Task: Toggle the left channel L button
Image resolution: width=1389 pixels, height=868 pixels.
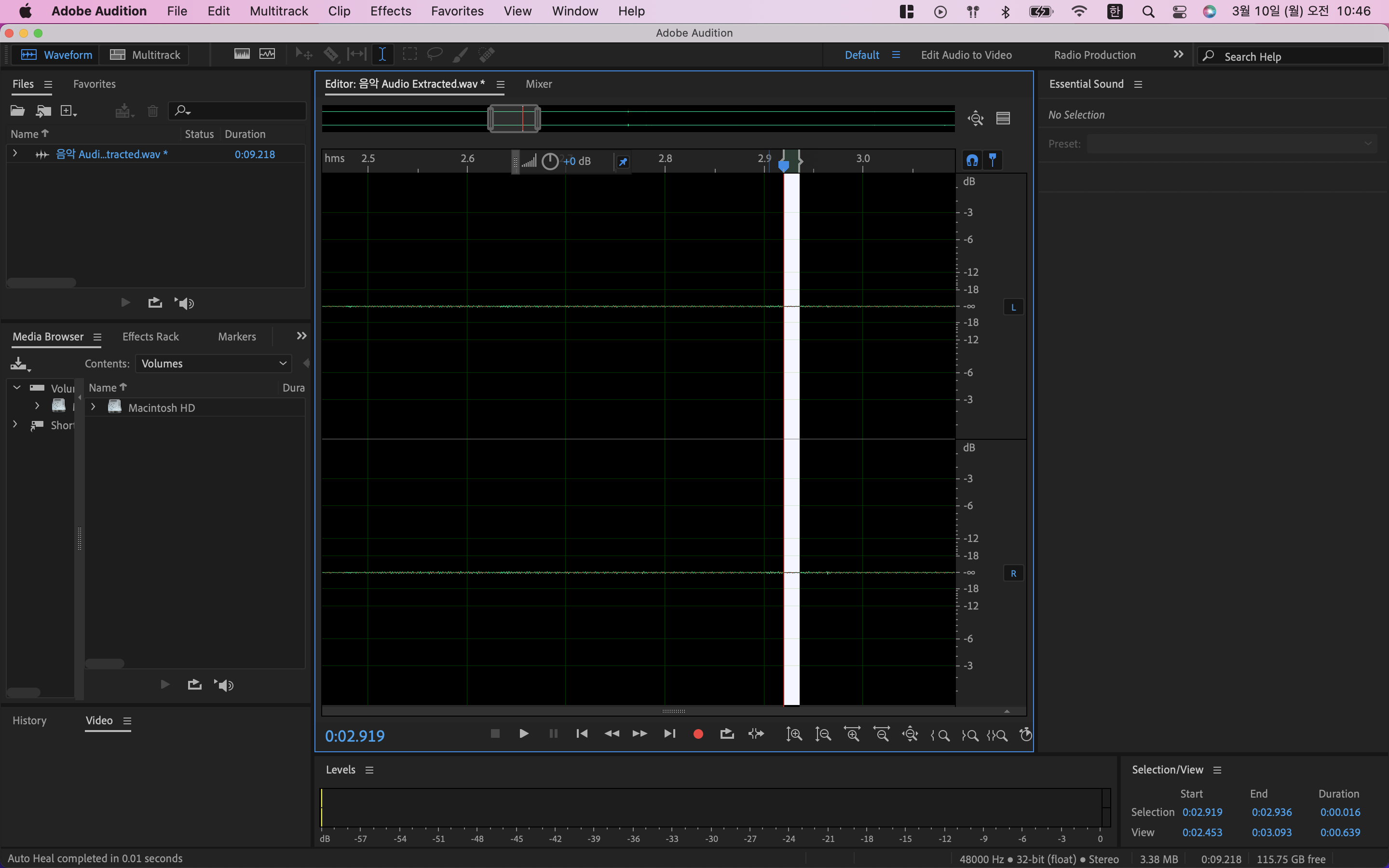Action: (x=1013, y=308)
